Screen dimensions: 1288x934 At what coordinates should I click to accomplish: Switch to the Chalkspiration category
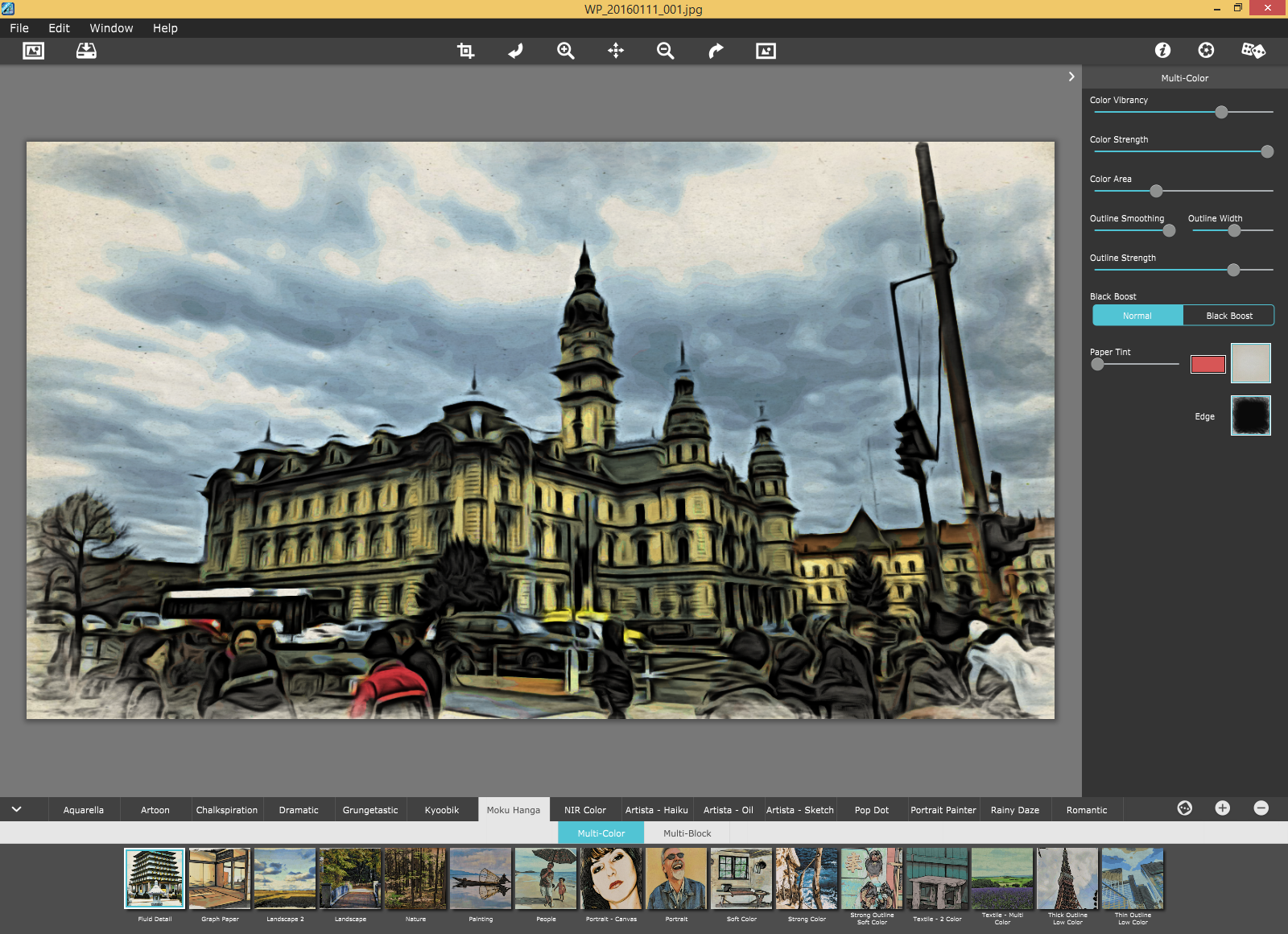[227, 810]
